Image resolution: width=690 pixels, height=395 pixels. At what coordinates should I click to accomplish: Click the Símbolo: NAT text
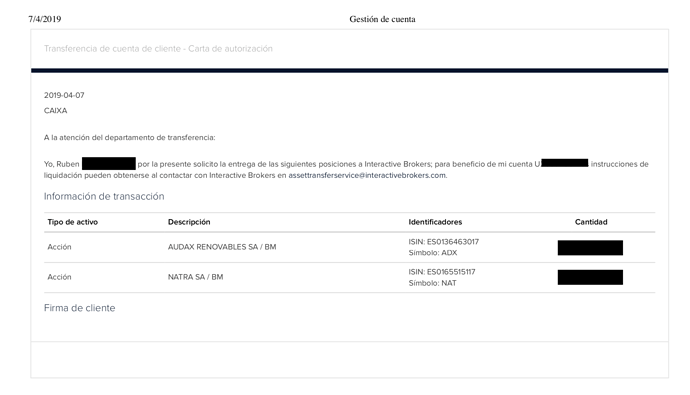tap(433, 283)
